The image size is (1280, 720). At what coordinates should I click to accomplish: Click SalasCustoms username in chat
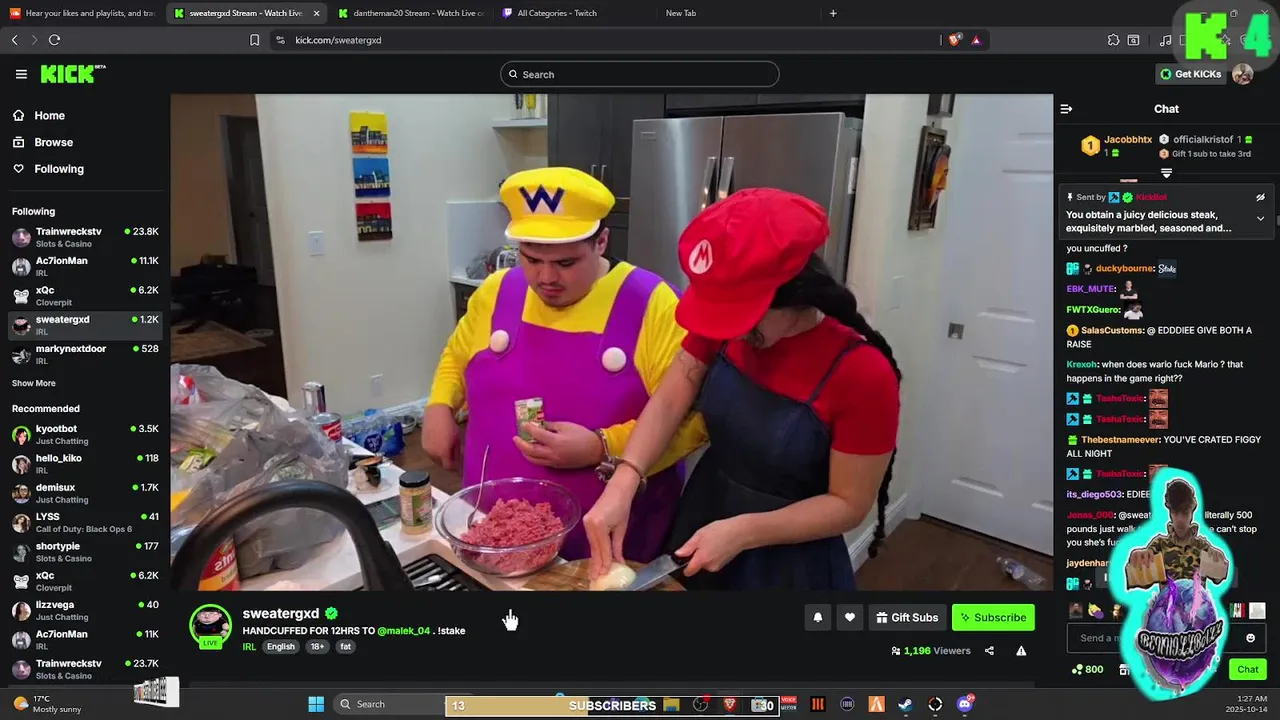(1112, 330)
